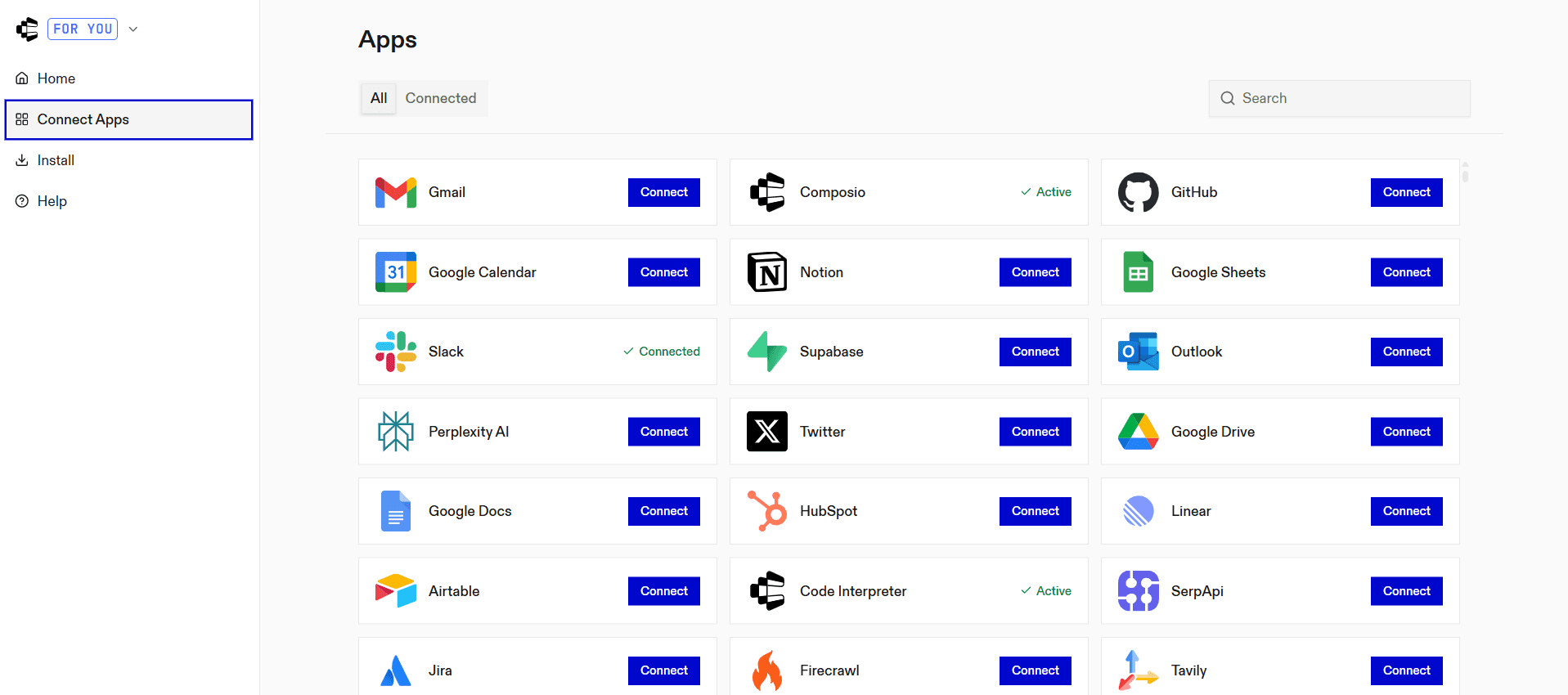Click Composio's Active status label
Image resolution: width=1568 pixels, height=695 pixels.
pos(1046,192)
